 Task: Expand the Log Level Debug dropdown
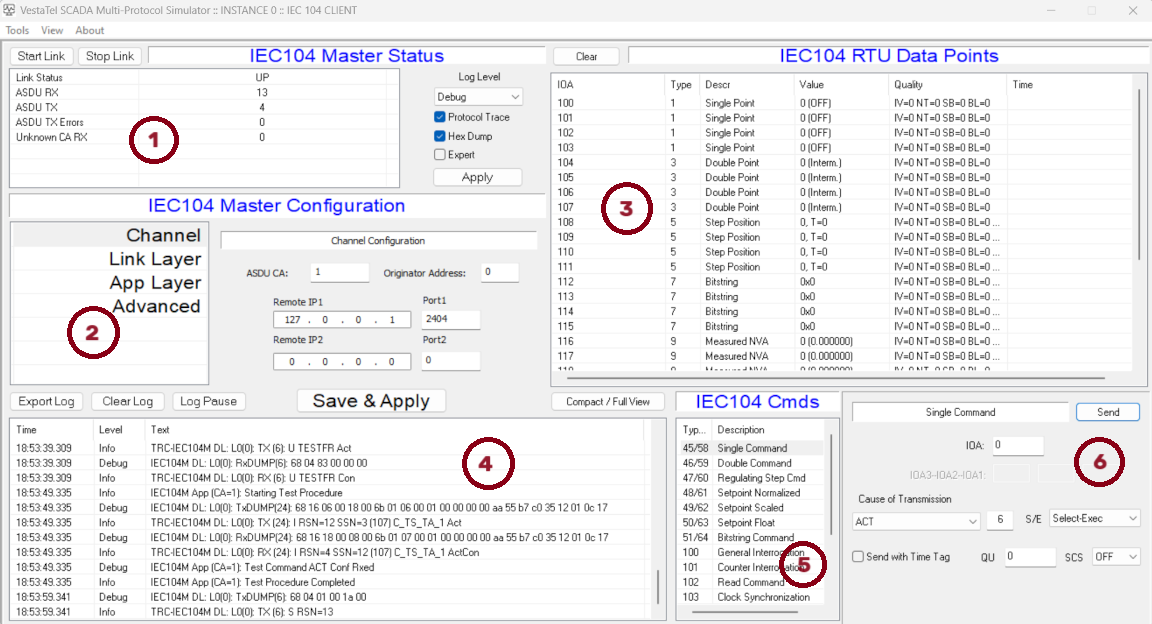(x=478, y=97)
